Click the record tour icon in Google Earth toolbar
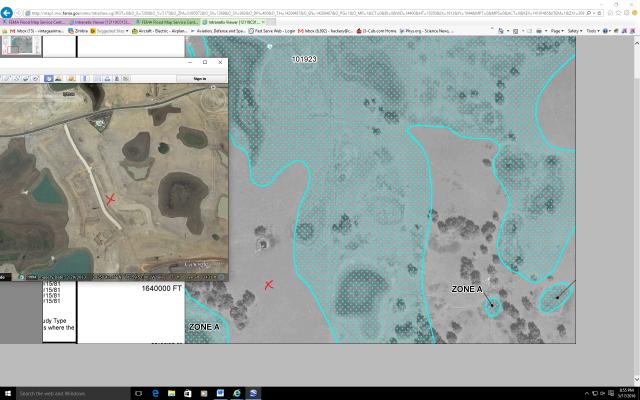The image size is (640, 400). pos(36,78)
